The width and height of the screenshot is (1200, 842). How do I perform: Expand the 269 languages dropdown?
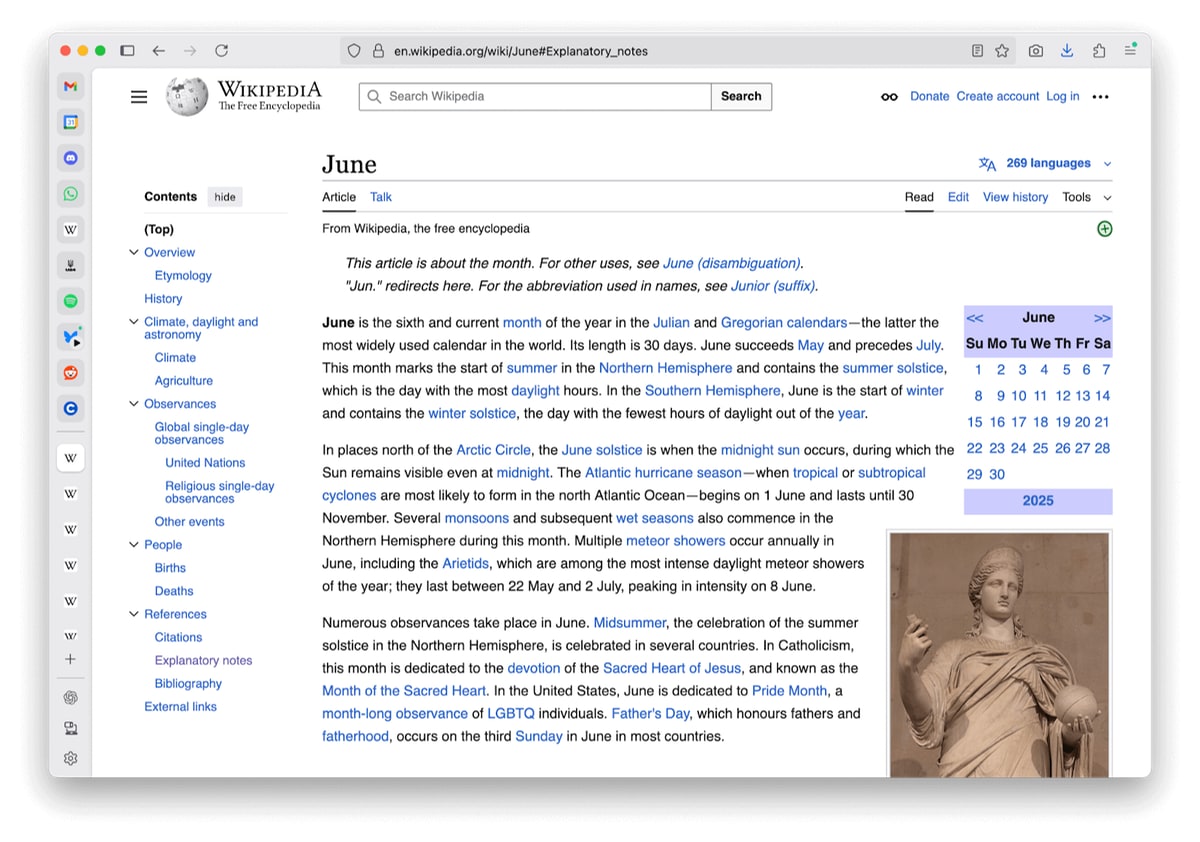click(1045, 164)
